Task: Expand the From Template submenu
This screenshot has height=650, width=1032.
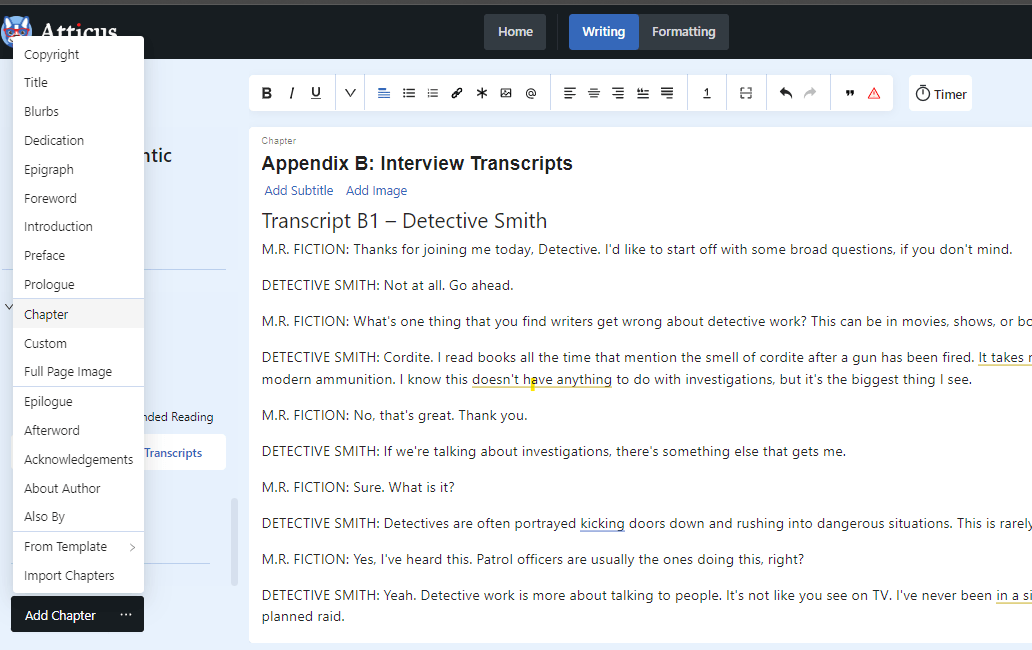Action: (x=78, y=546)
